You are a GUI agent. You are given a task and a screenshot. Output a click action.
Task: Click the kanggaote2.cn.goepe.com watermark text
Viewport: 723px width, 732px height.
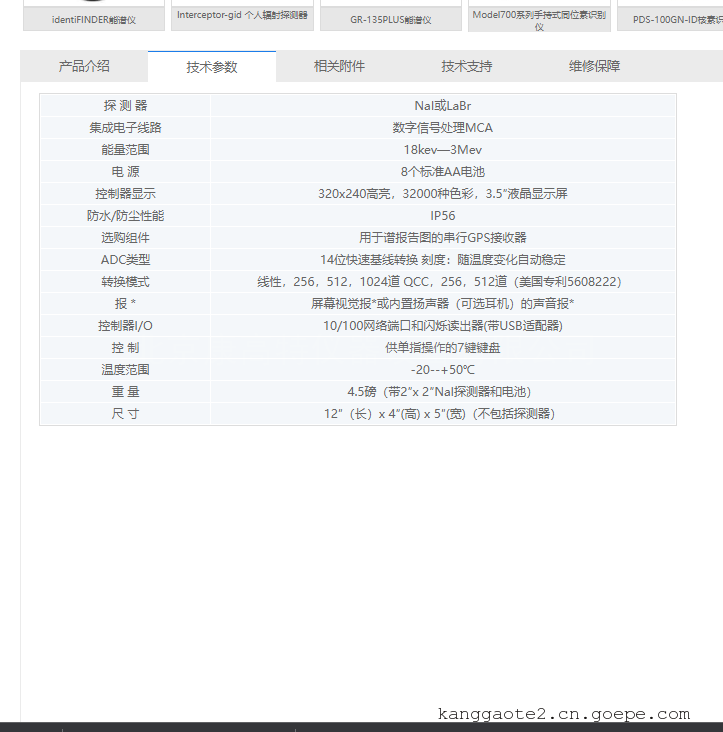coord(563,714)
